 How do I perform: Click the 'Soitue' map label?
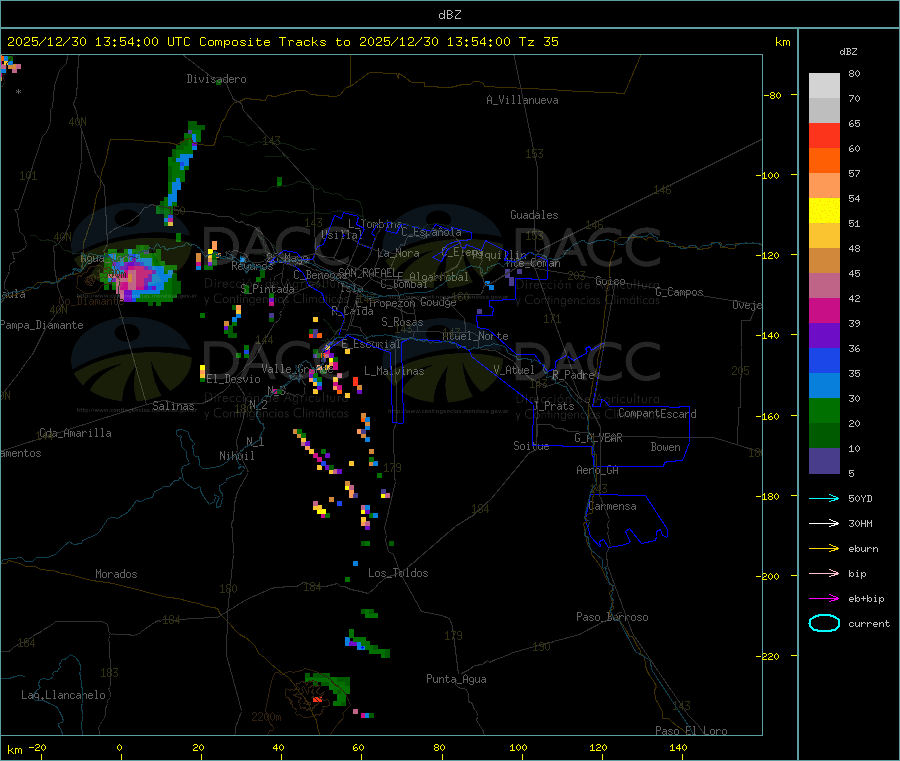pyautogui.click(x=532, y=446)
